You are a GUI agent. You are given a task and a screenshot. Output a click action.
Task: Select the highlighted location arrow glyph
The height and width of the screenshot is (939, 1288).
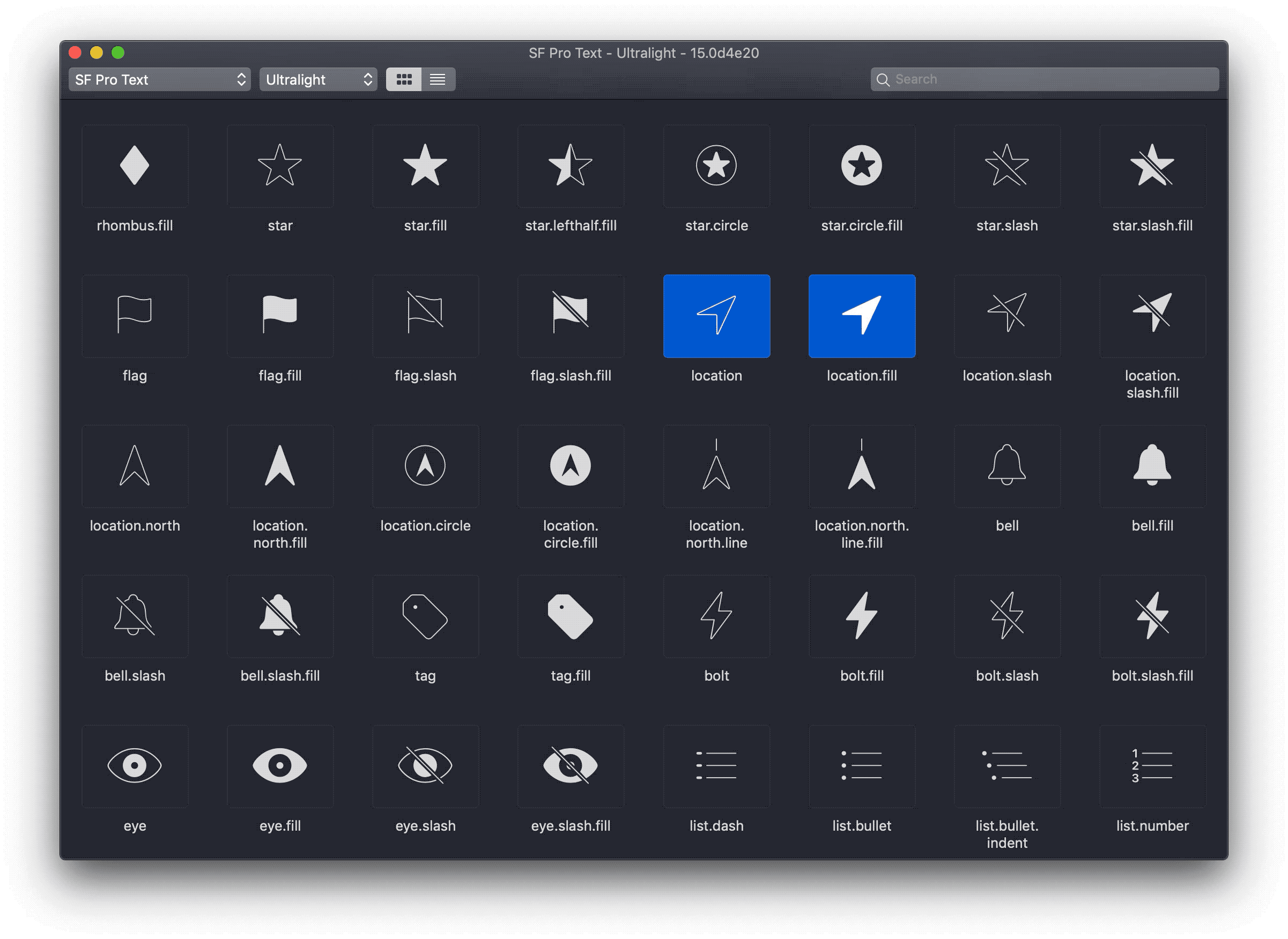716,316
